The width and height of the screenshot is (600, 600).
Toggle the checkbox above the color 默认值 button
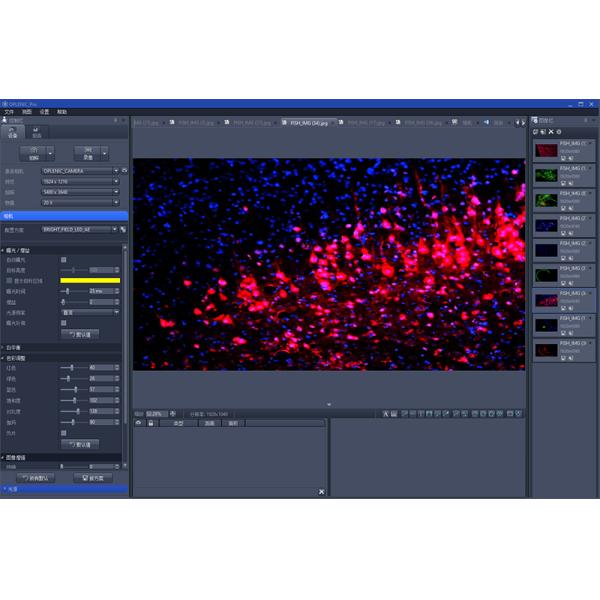[x=64, y=433]
